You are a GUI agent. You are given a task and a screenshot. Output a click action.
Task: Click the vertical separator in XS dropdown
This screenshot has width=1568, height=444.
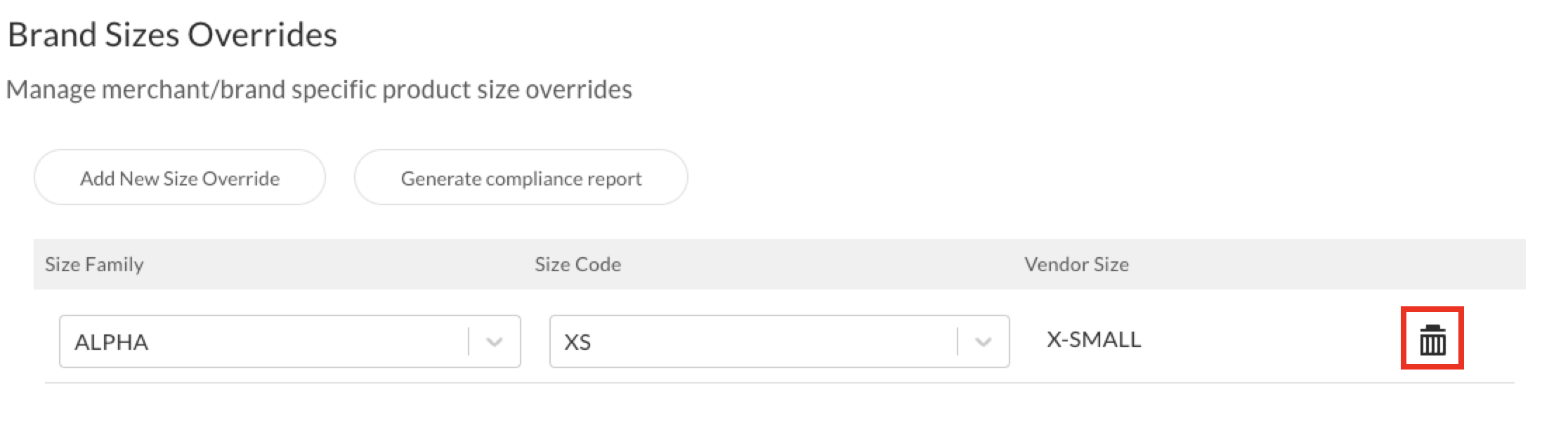coord(958,341)
